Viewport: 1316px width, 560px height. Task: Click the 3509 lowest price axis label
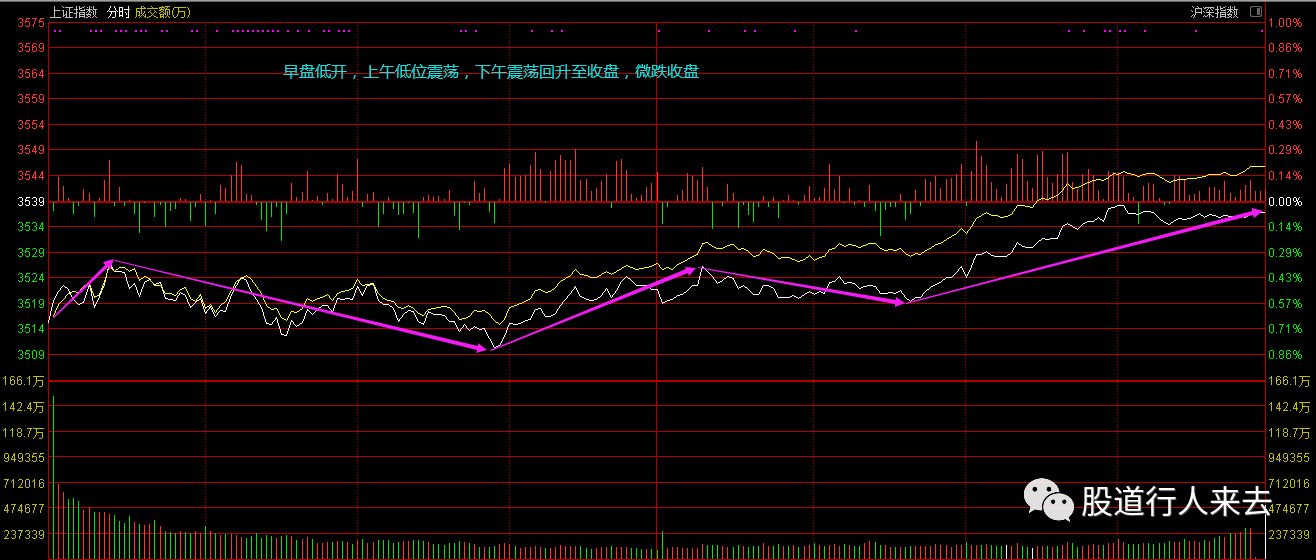[31, 355]
